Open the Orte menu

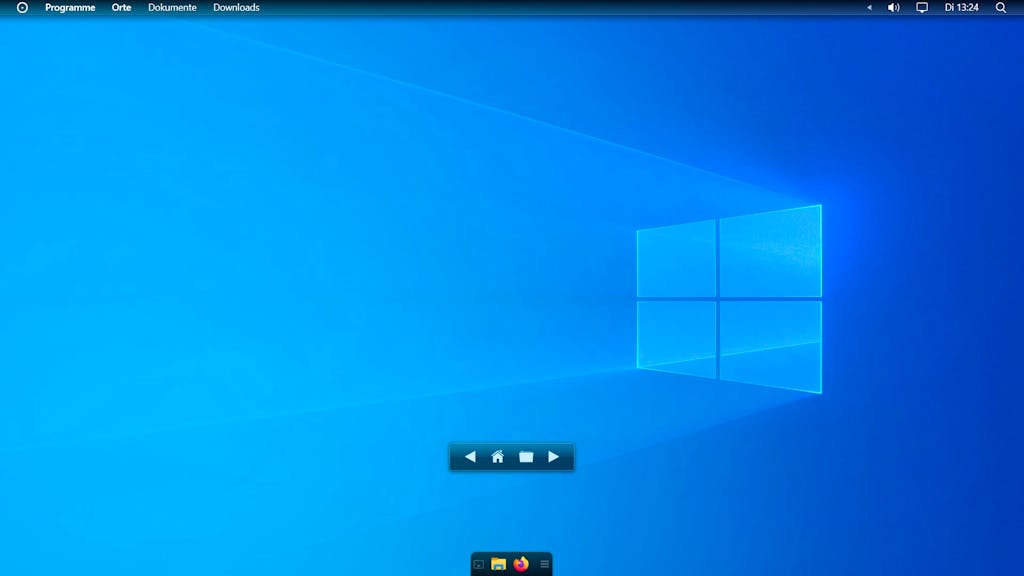pos(121,8)
